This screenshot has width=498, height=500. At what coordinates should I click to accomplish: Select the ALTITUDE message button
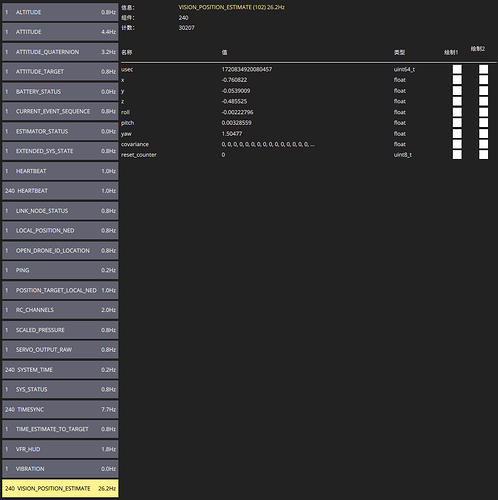click(x=60, y=12)
